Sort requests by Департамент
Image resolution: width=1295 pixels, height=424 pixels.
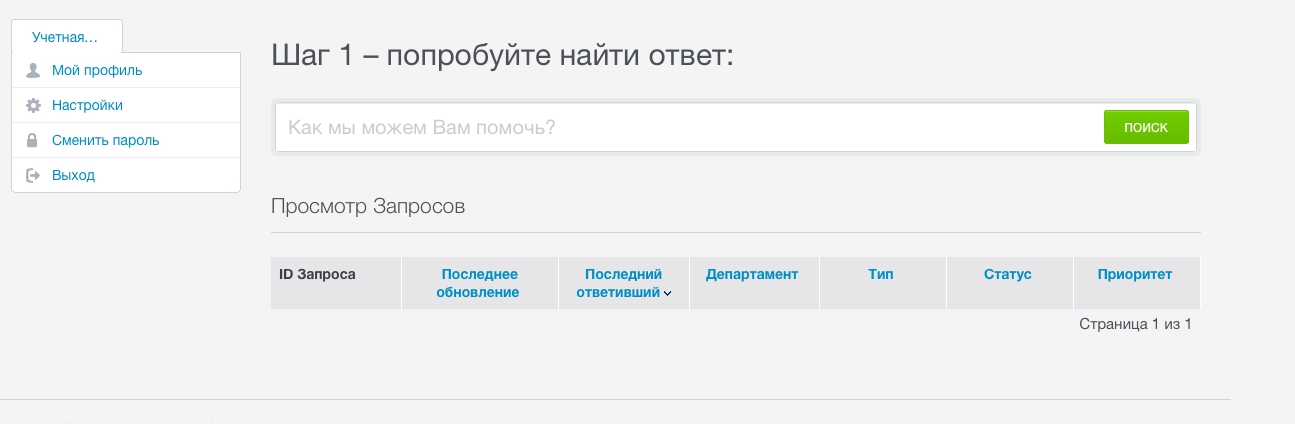pos(752,274)
